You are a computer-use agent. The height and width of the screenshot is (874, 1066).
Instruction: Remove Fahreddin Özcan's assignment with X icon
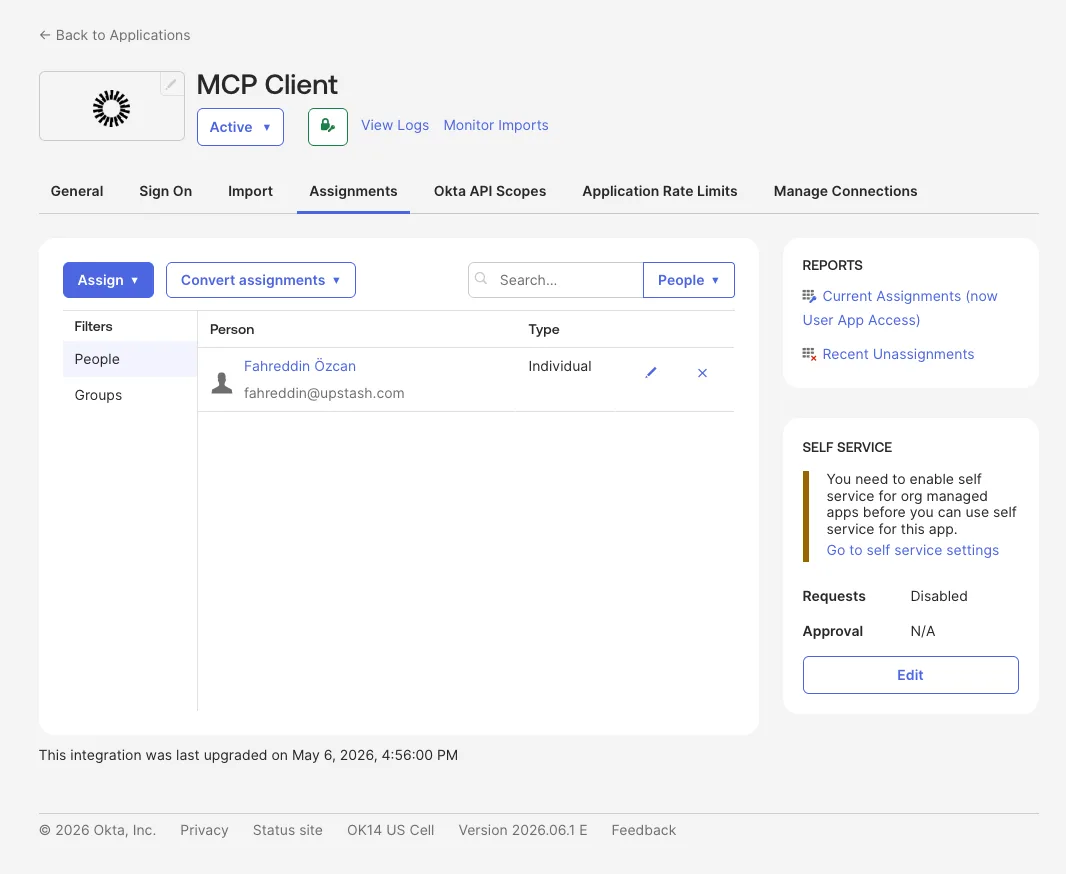[x=702, y=372]
